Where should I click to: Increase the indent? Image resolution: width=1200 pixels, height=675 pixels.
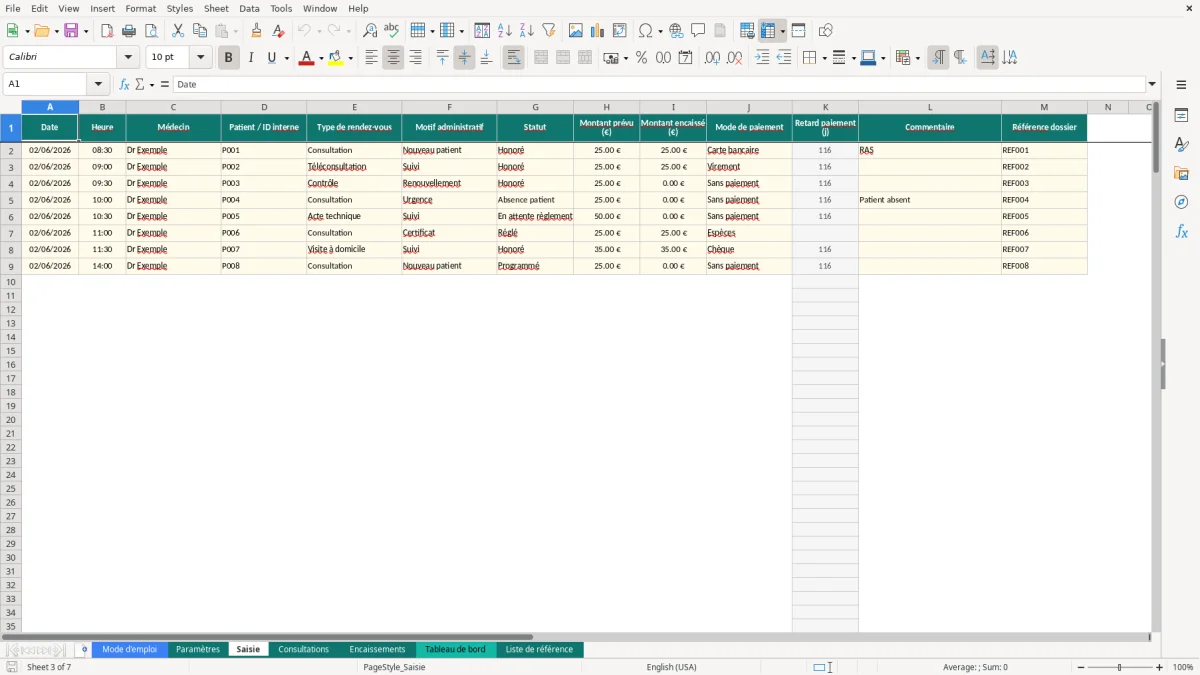coord(762,58)
